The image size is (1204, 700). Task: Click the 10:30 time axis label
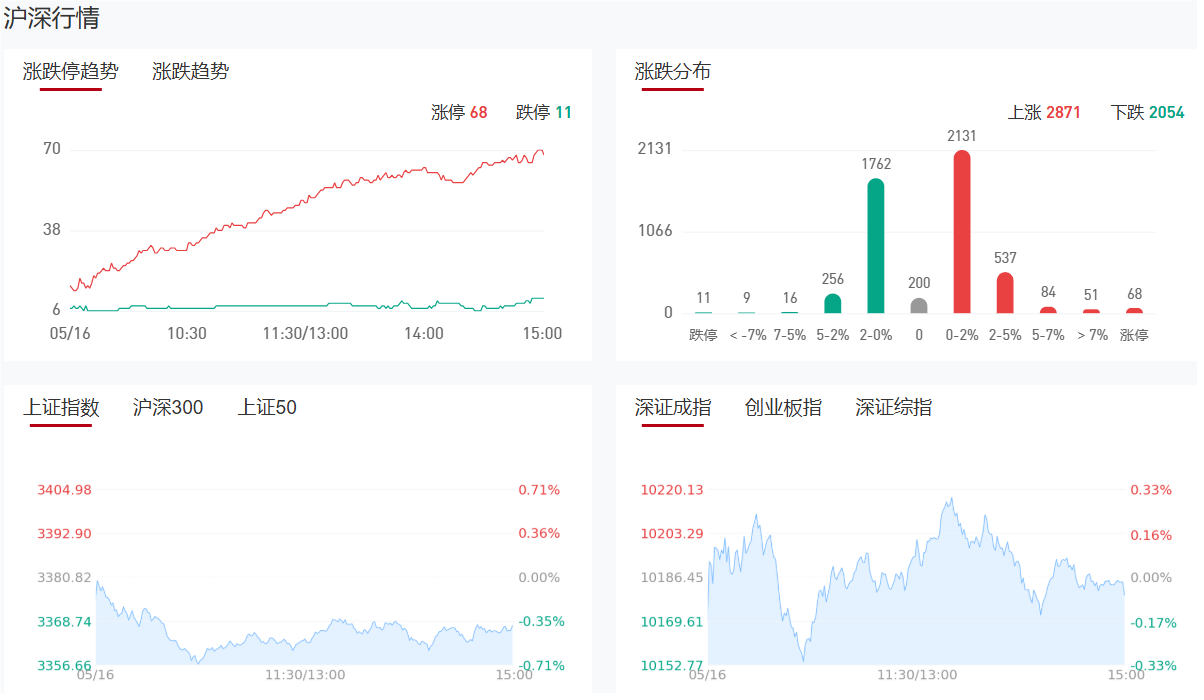click(186, 334)
